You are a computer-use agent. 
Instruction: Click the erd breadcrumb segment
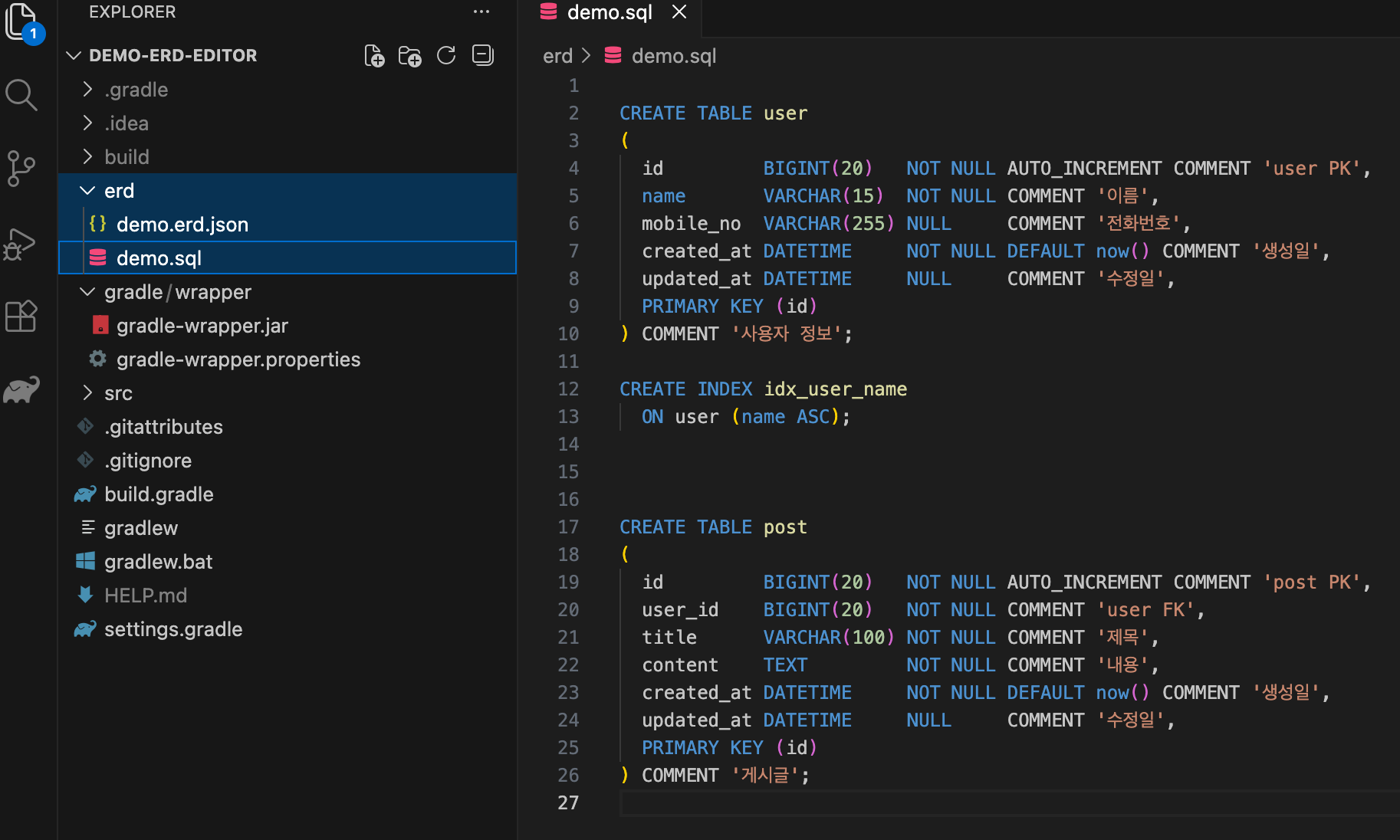[x=557, y=56]
